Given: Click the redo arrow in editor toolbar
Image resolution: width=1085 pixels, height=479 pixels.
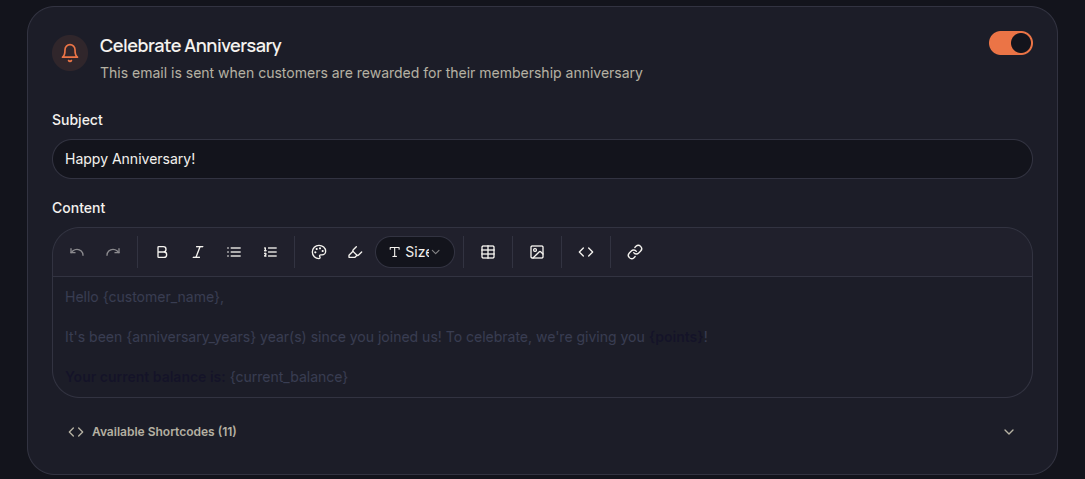Looking at the screenshot, I should point(113,252).
